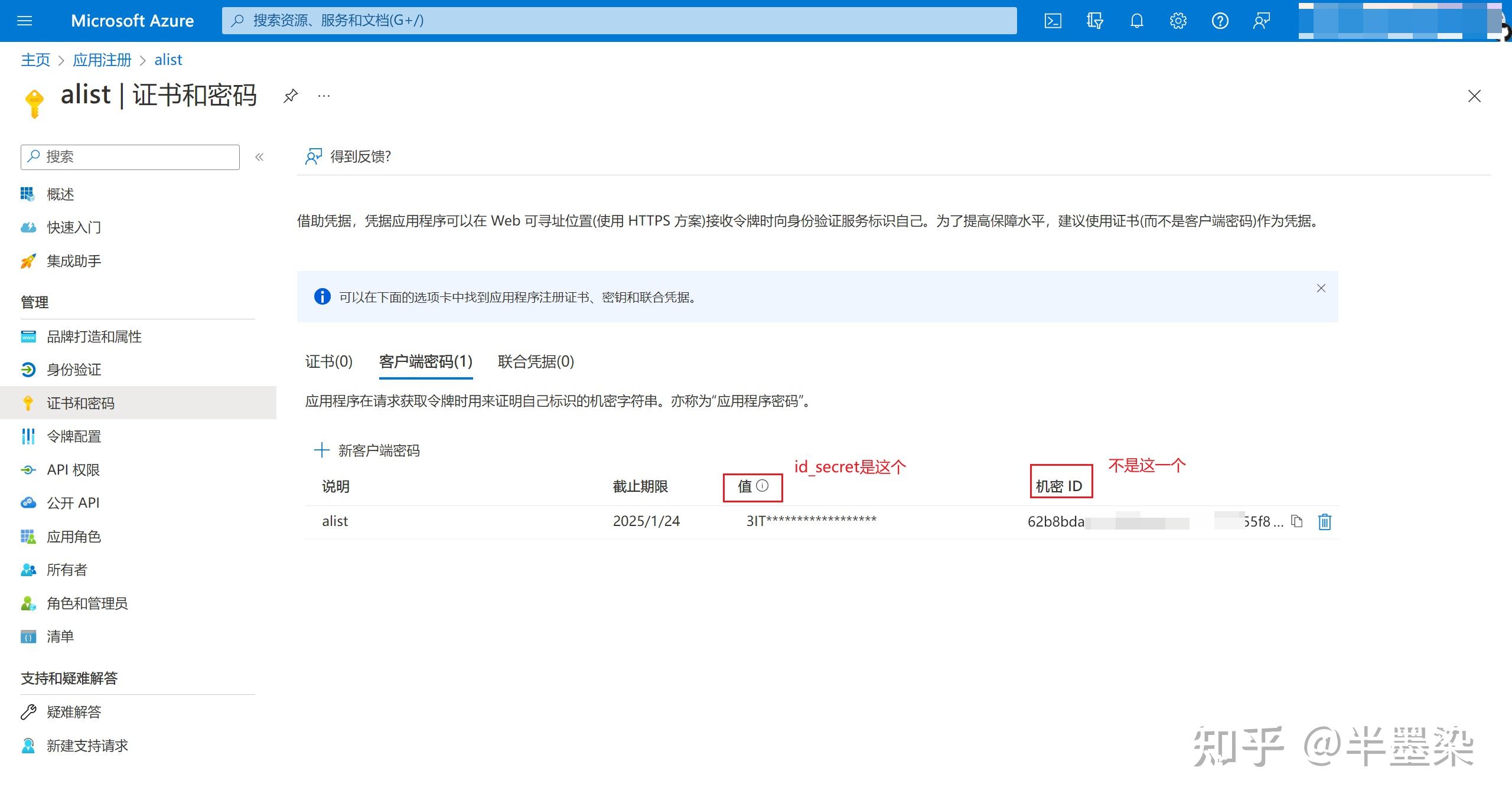
Task: Open the notifications bell
Action: coord(1136,21)
